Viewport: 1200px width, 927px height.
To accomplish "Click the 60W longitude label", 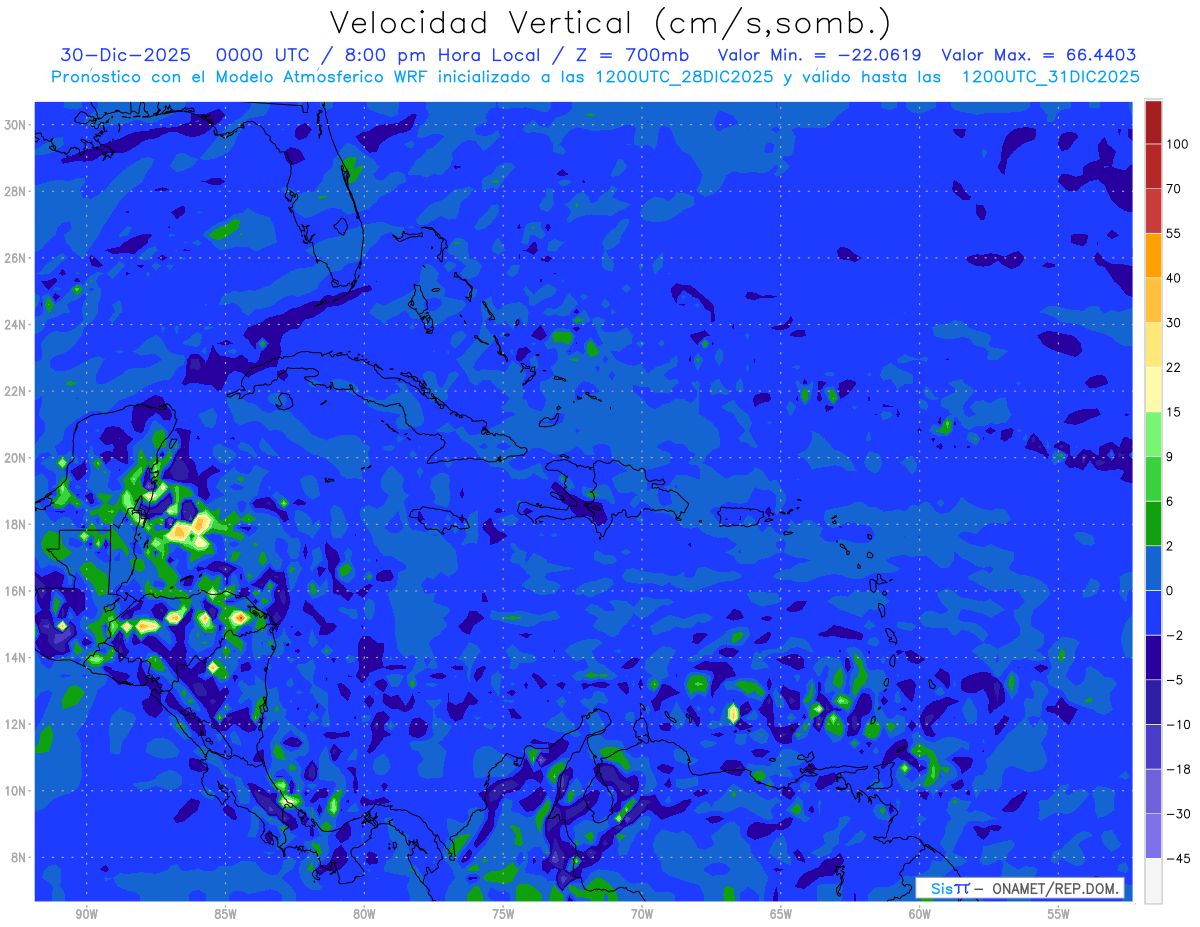I will (x=920, y=914).
